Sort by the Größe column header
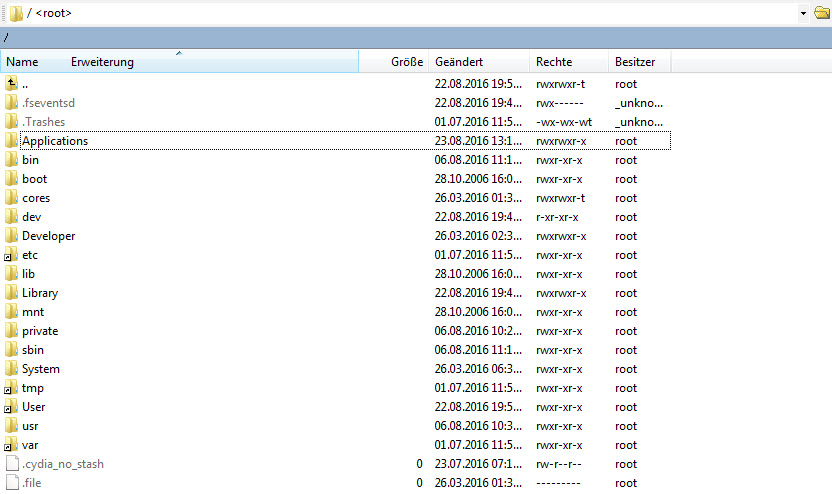 coord(406,62)
